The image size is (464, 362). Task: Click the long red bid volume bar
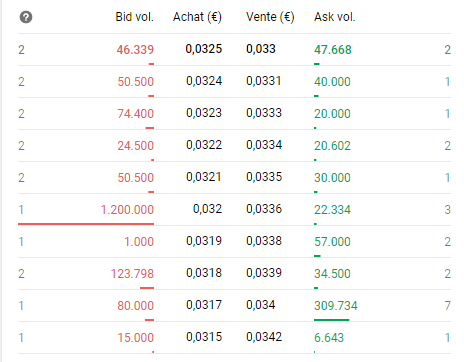pyautogui.click(x=86, y=224)
